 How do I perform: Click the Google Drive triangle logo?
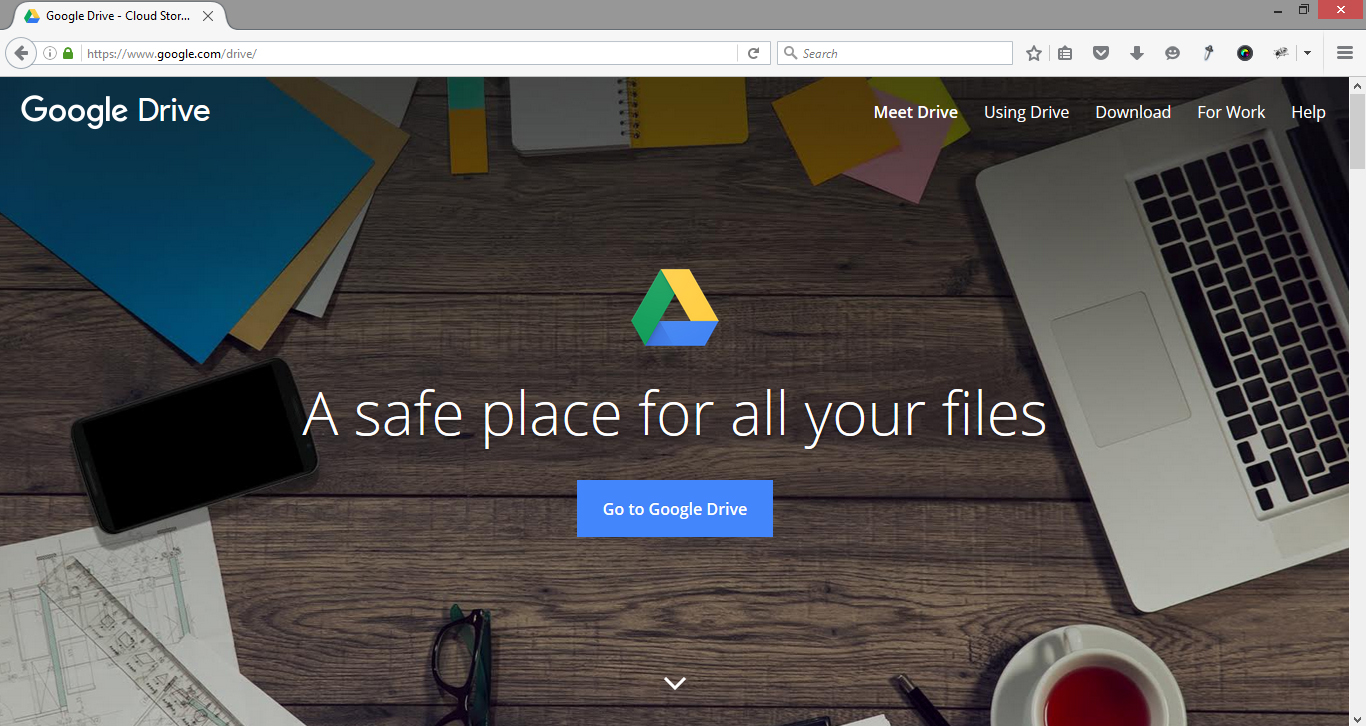(x=675, y=306)
